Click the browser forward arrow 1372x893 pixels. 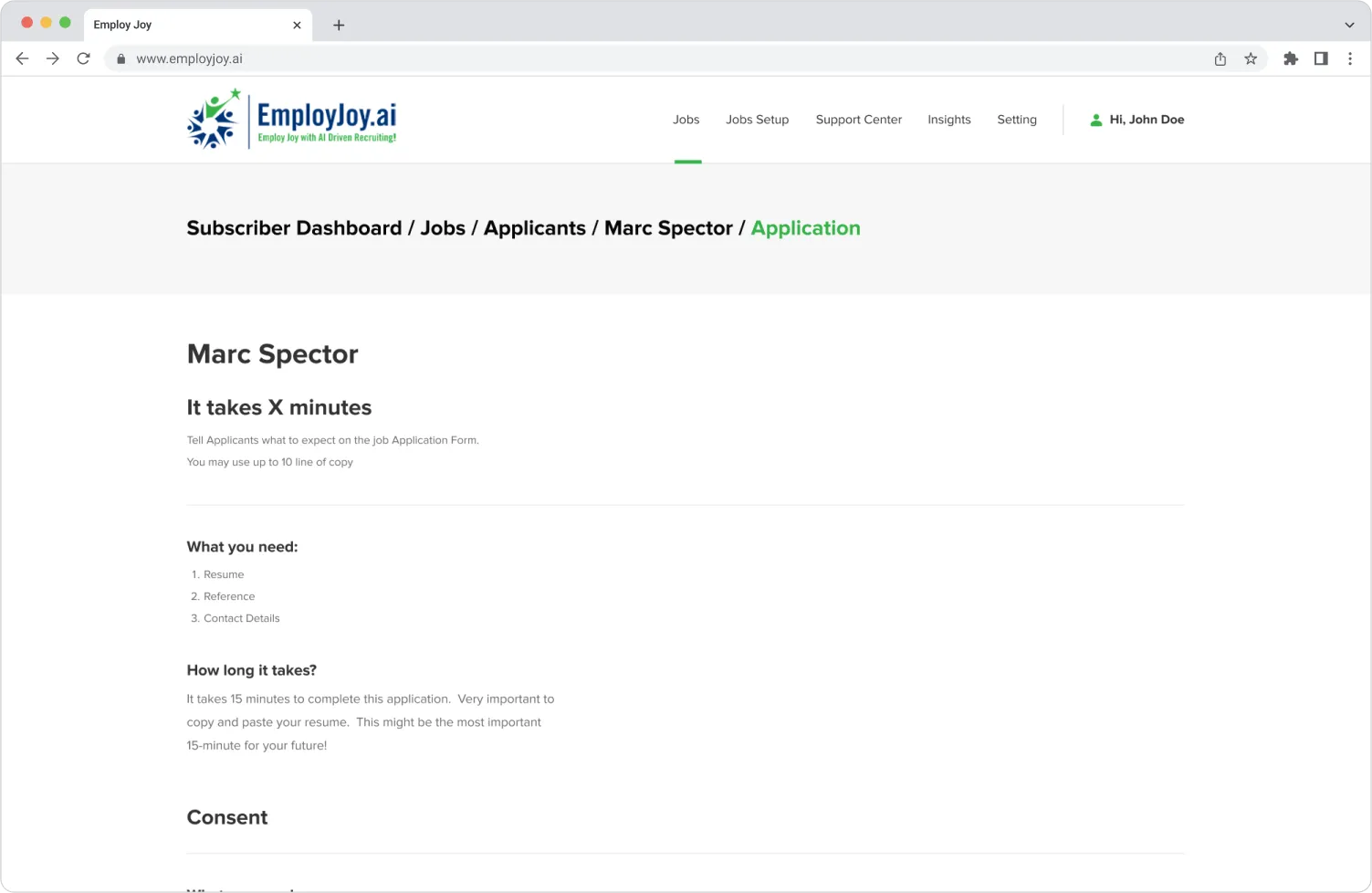tap(53, 58)
